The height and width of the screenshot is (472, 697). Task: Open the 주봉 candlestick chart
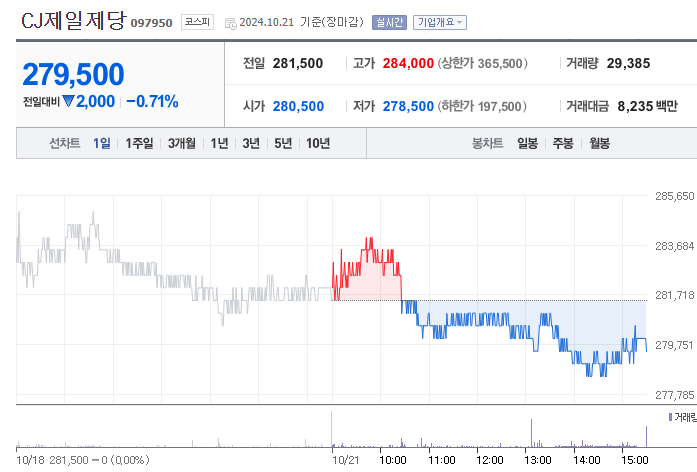(563, 143)
